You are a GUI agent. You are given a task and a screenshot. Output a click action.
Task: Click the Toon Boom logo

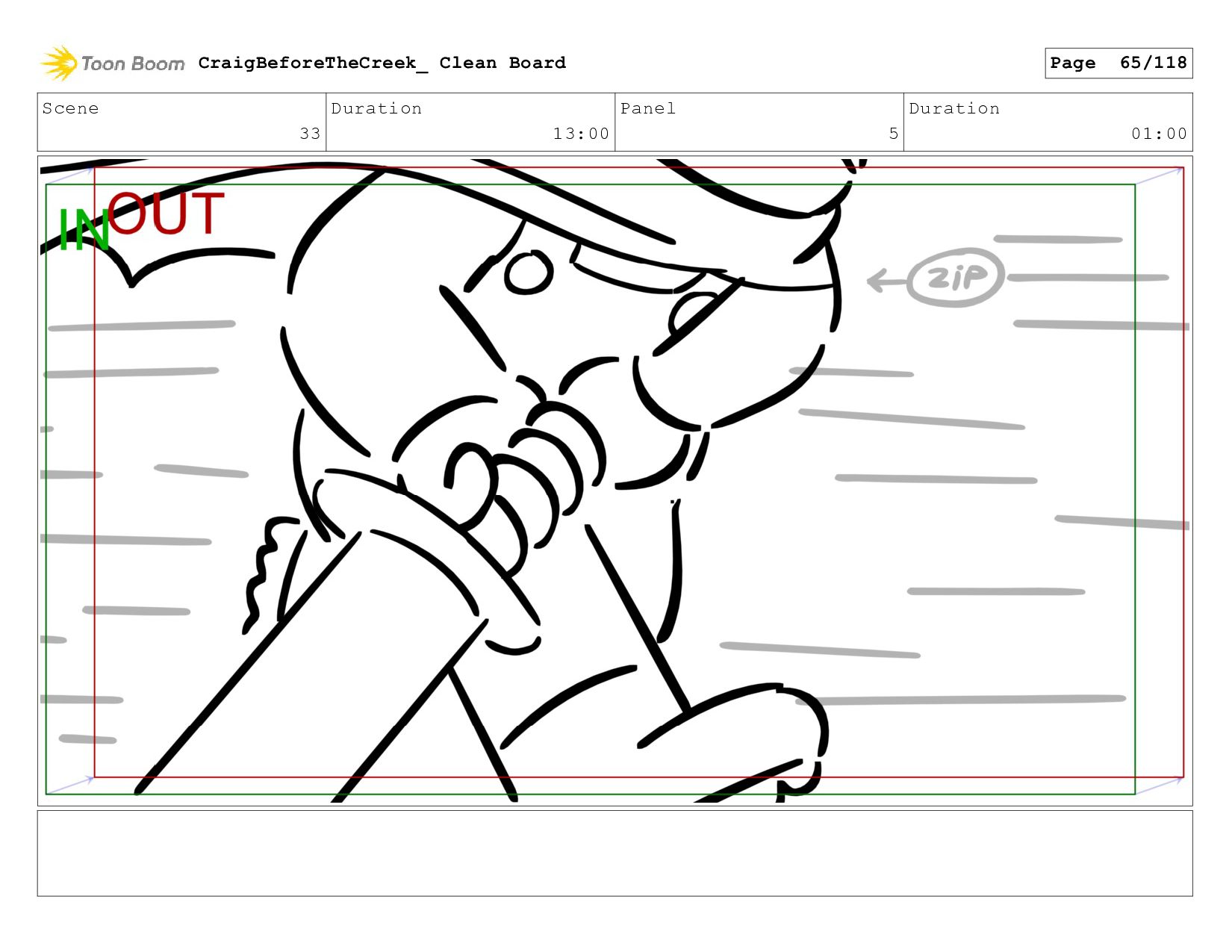112,63
